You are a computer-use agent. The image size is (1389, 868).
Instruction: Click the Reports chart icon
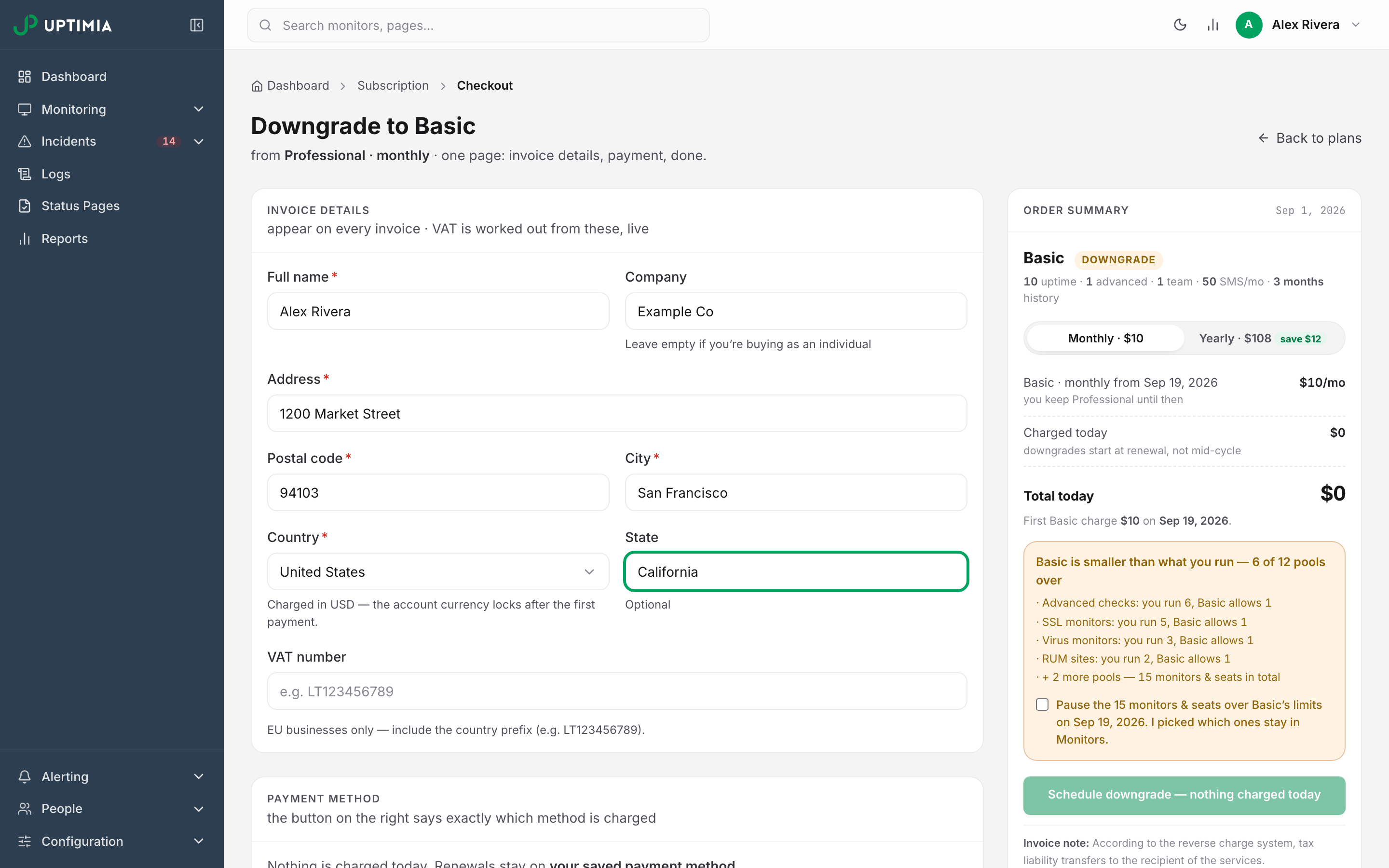(x=25, y=238)
